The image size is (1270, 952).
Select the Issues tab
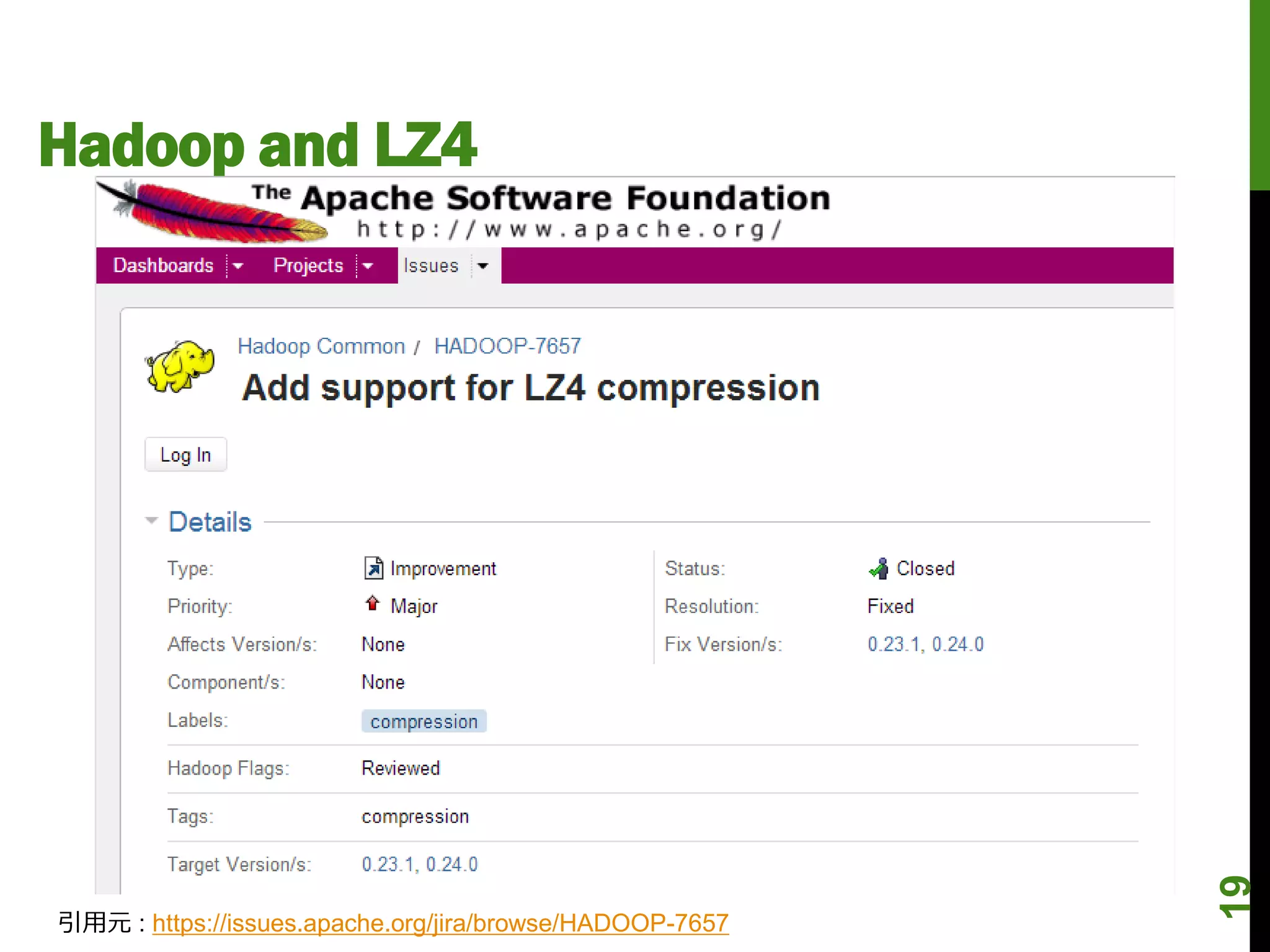431,265
